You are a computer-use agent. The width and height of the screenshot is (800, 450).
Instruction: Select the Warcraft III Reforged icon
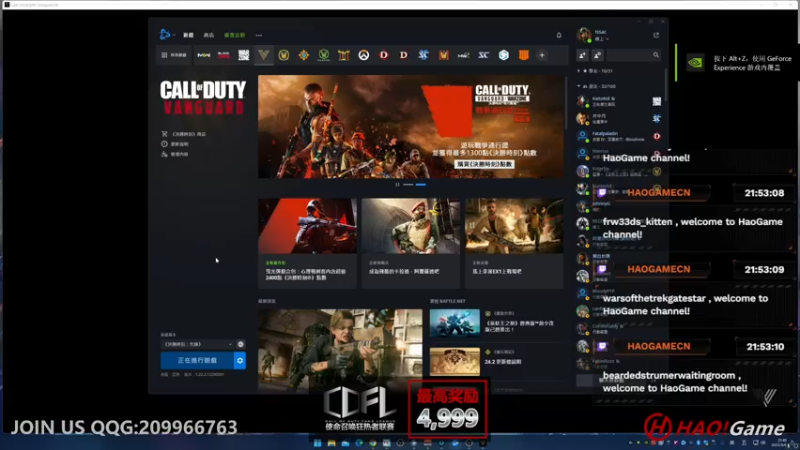coord(443,55)
